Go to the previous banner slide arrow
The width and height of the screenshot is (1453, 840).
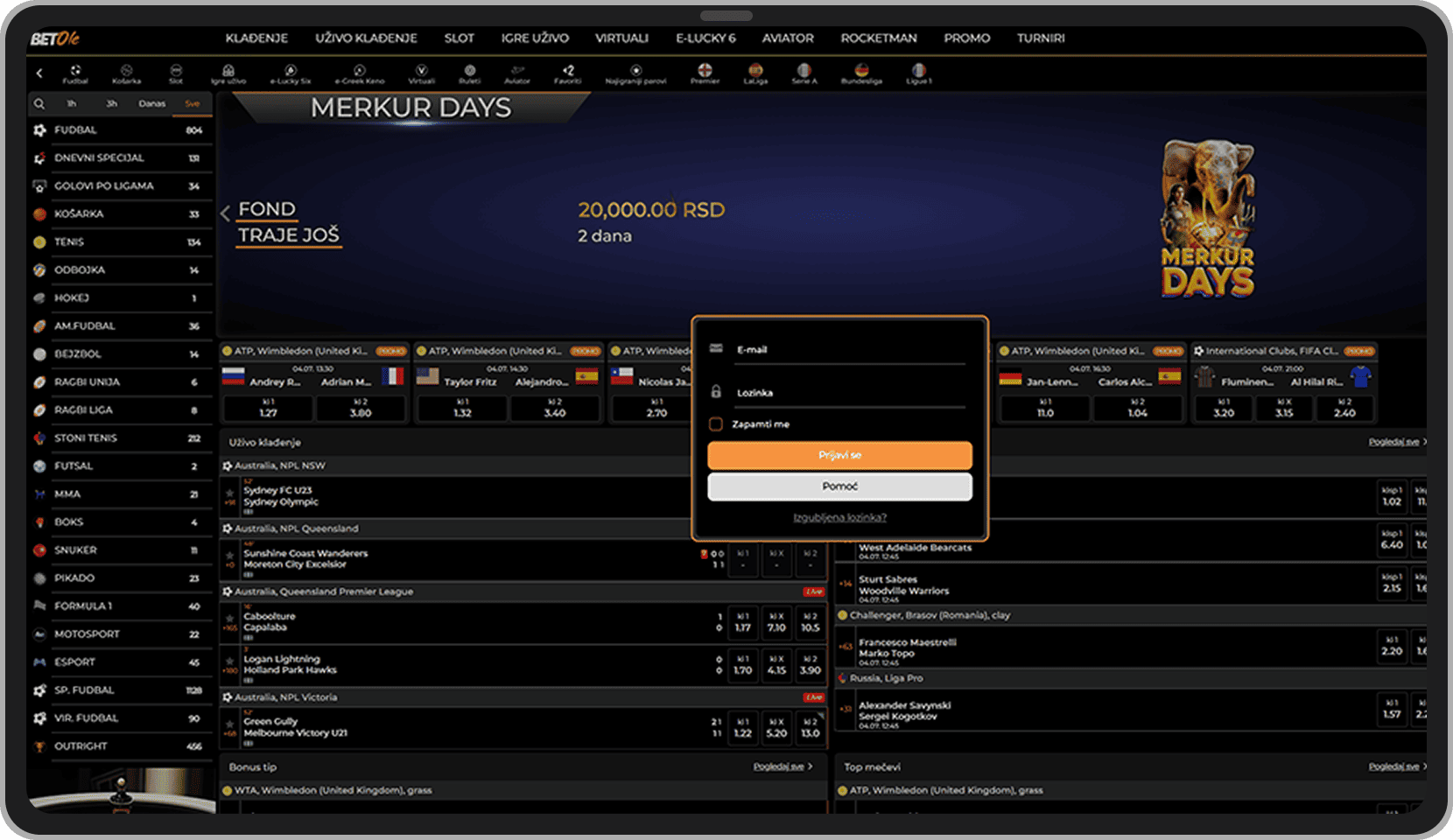(x=225, y=213)
